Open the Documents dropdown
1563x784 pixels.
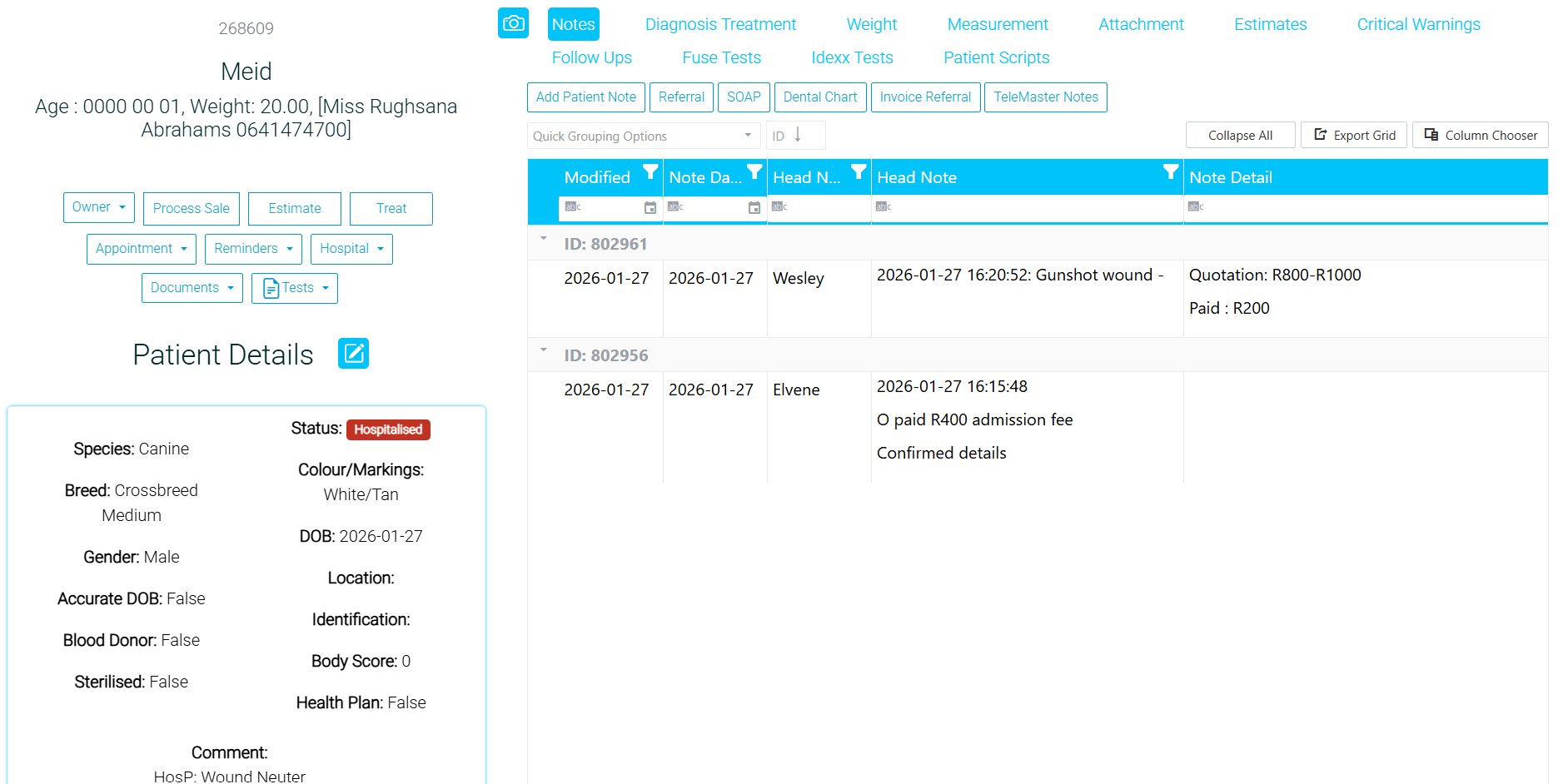pos(192,288)
